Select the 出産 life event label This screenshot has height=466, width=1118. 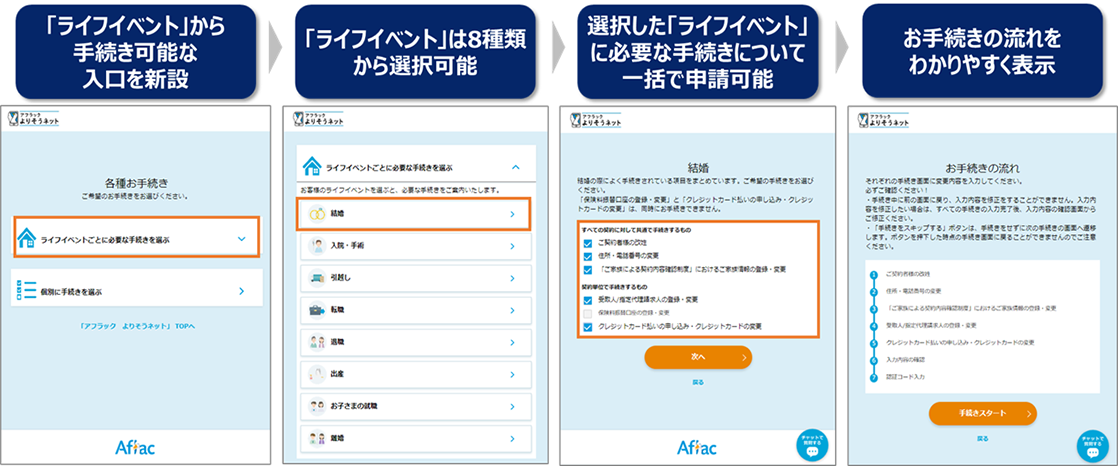[337, 374]
